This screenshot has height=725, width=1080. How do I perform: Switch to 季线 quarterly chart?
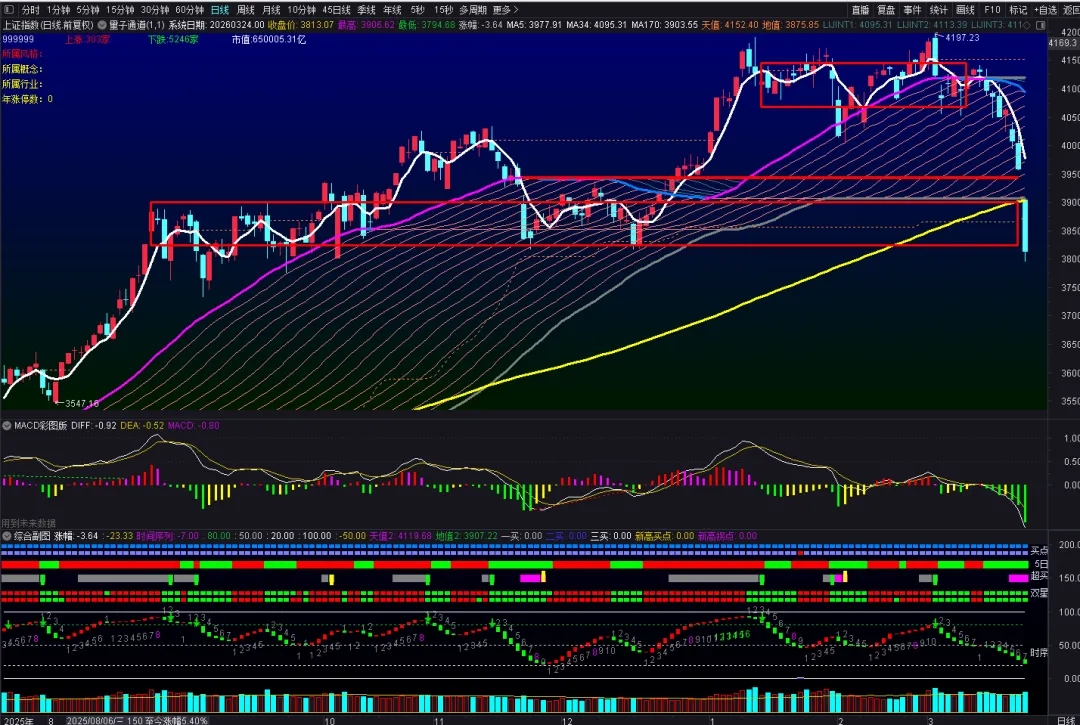pos(366,10)
